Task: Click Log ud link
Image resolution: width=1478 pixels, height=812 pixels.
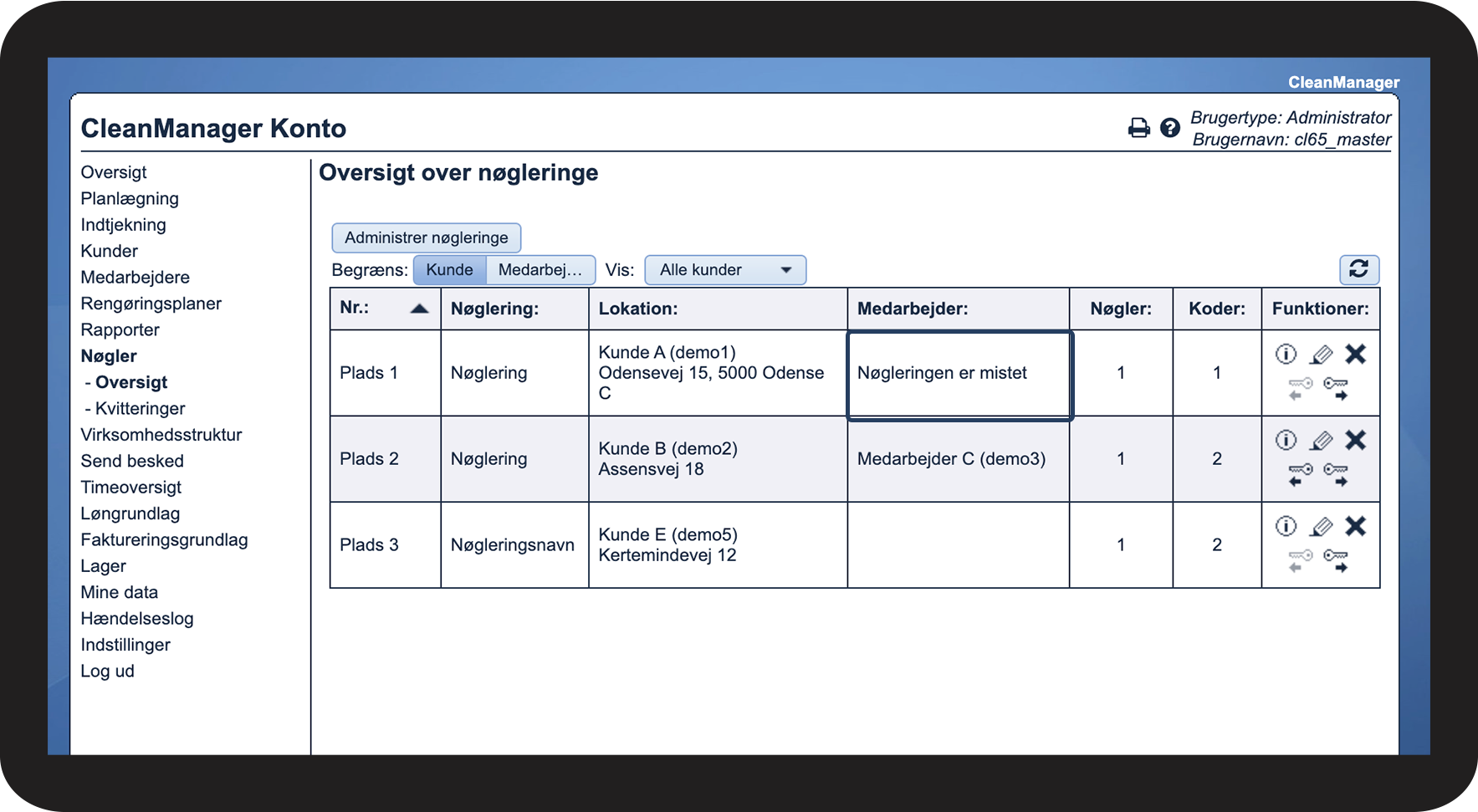Action: click(x=107, y=672)
